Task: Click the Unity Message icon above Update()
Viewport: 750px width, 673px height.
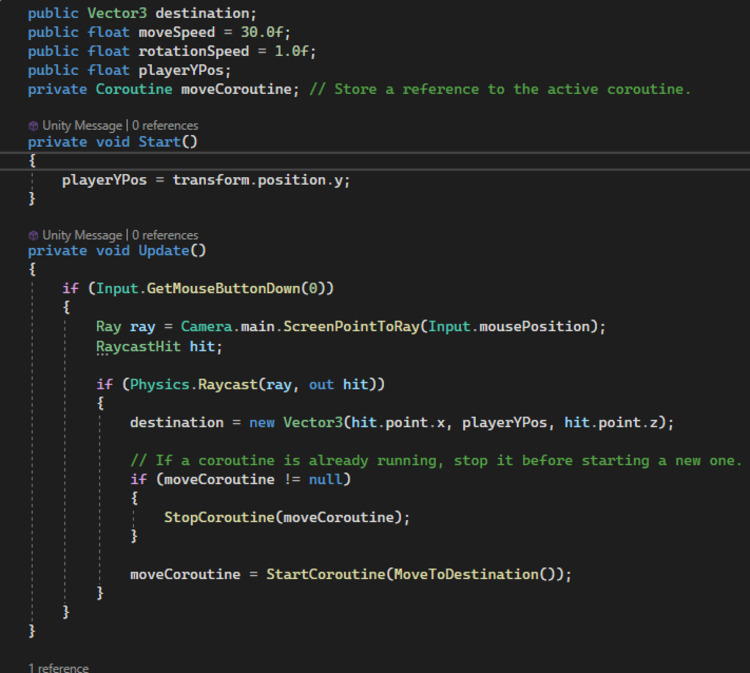Action: (33, 235)
